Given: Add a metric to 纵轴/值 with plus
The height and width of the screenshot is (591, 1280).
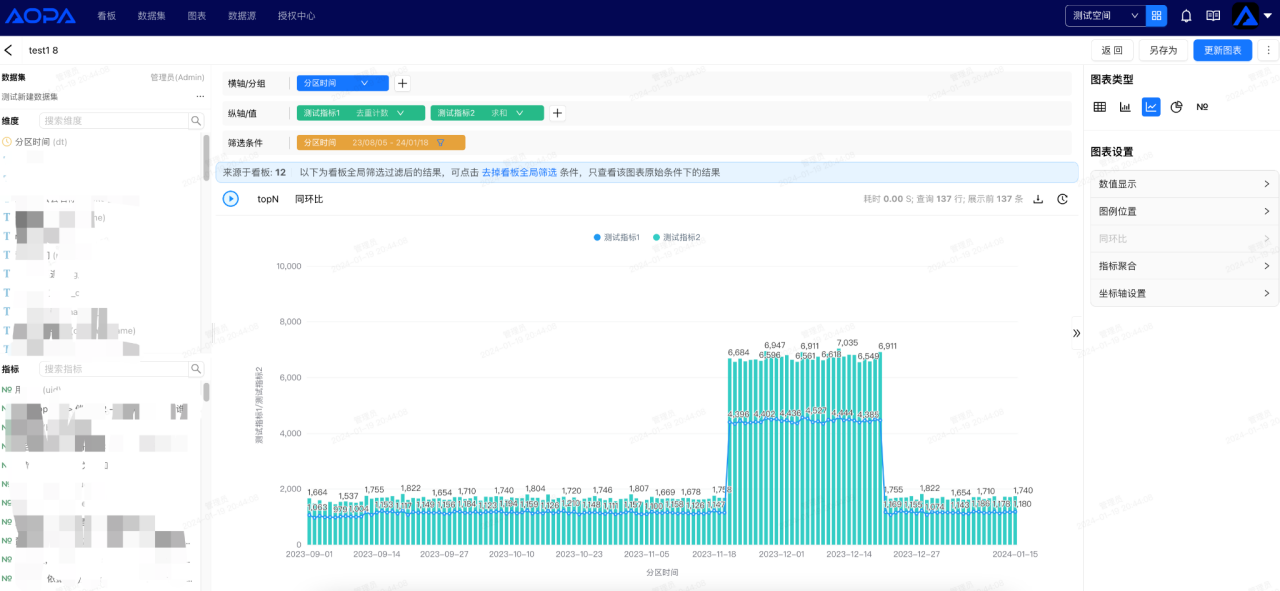Looking at the screenshot, I should [558, 113].
